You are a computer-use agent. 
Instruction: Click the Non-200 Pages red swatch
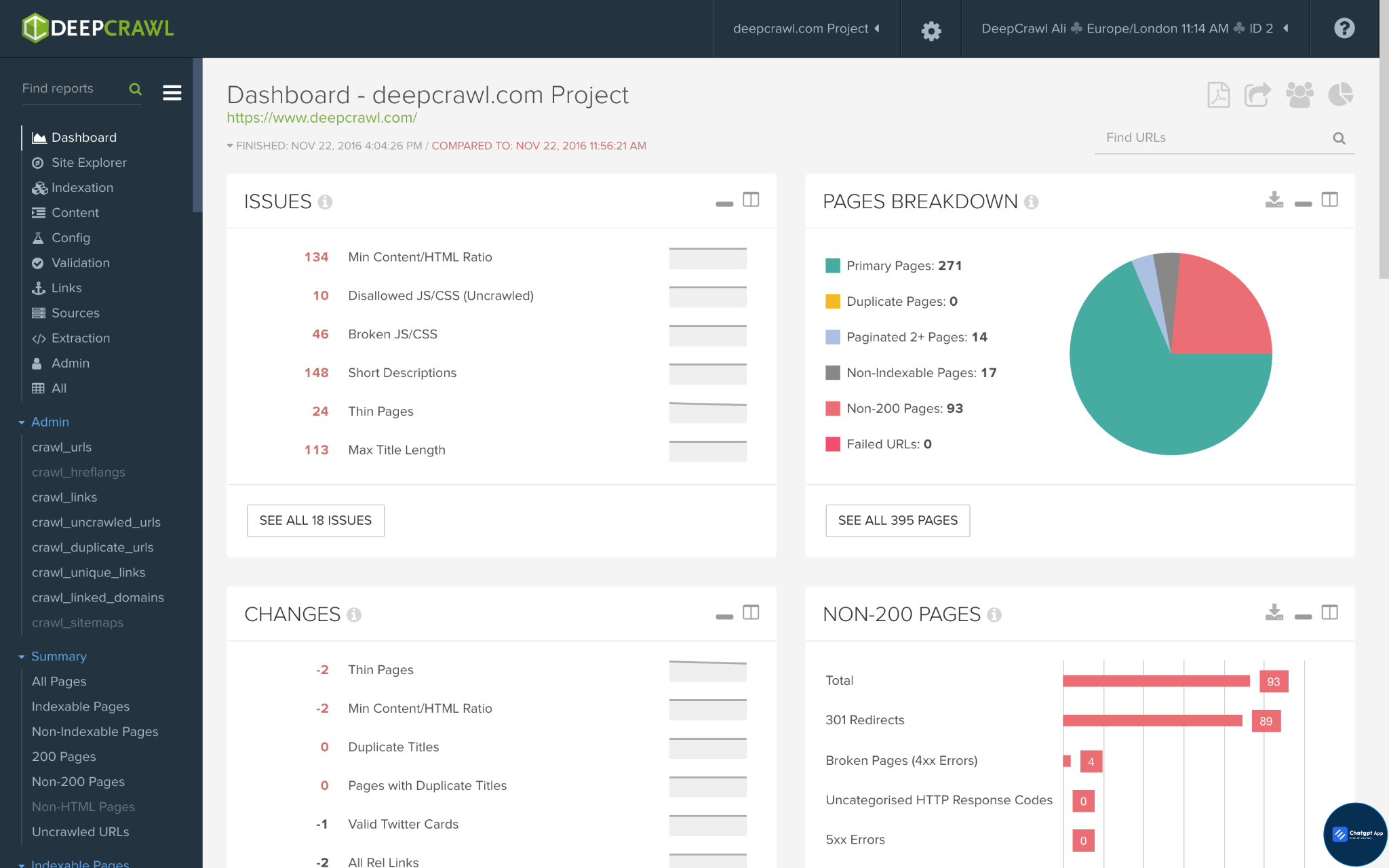pyautogui.click(x=833, y=409)
